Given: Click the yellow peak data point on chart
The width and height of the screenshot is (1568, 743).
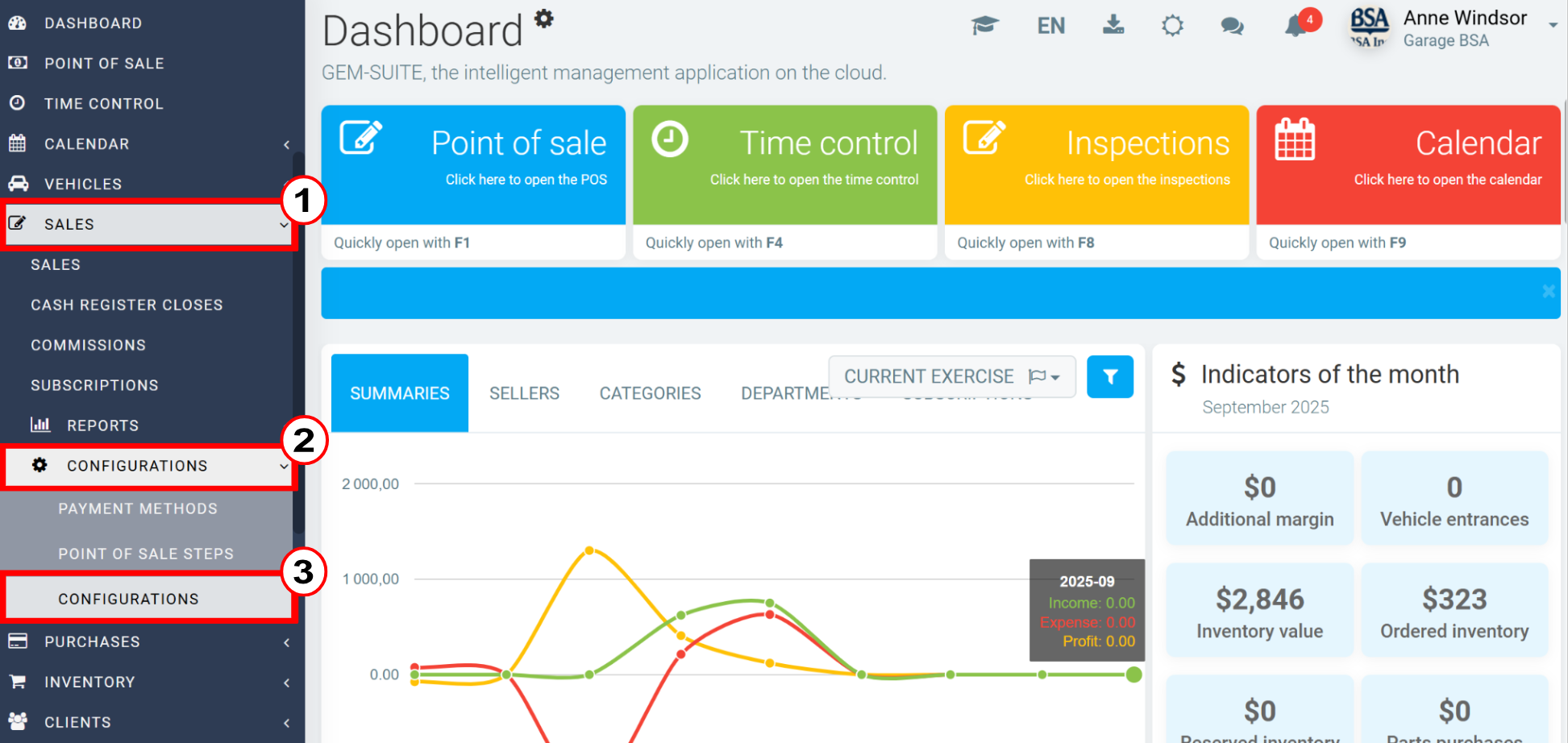Looking at the screenshot, I should click(x=589, y=550).
